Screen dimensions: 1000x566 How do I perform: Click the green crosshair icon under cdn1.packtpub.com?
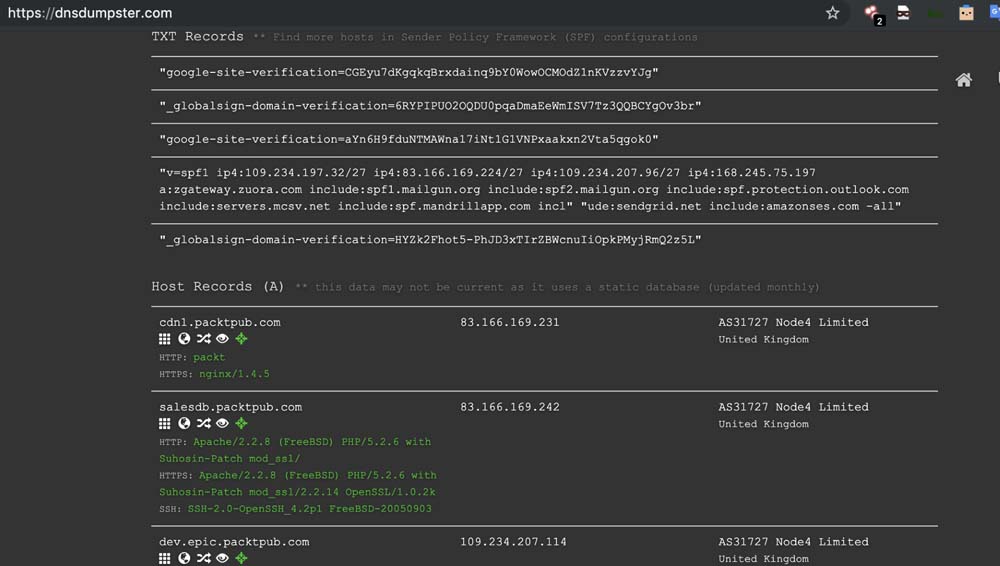click(241, 339)
